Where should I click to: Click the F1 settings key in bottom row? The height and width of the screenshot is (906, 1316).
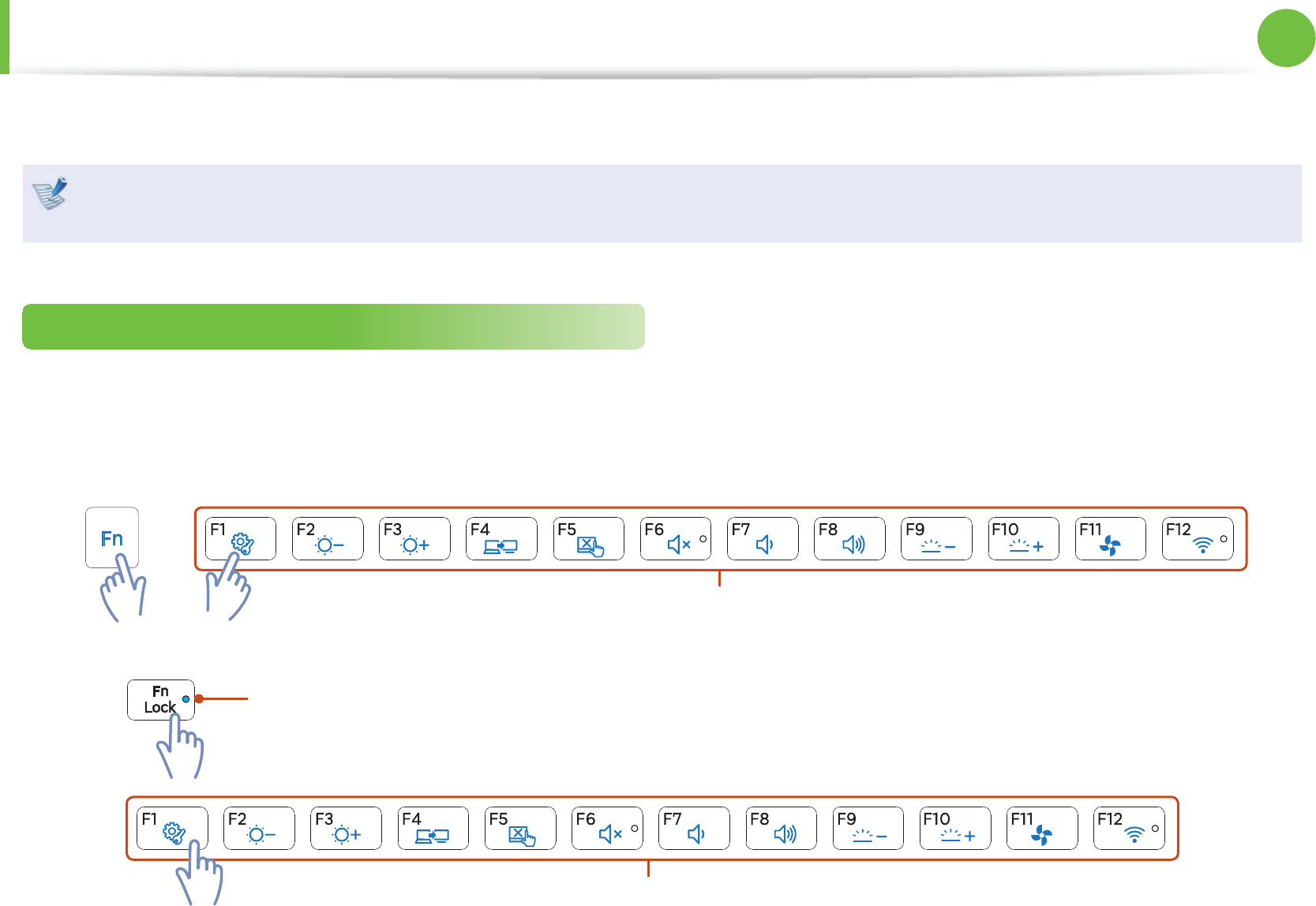172,828
